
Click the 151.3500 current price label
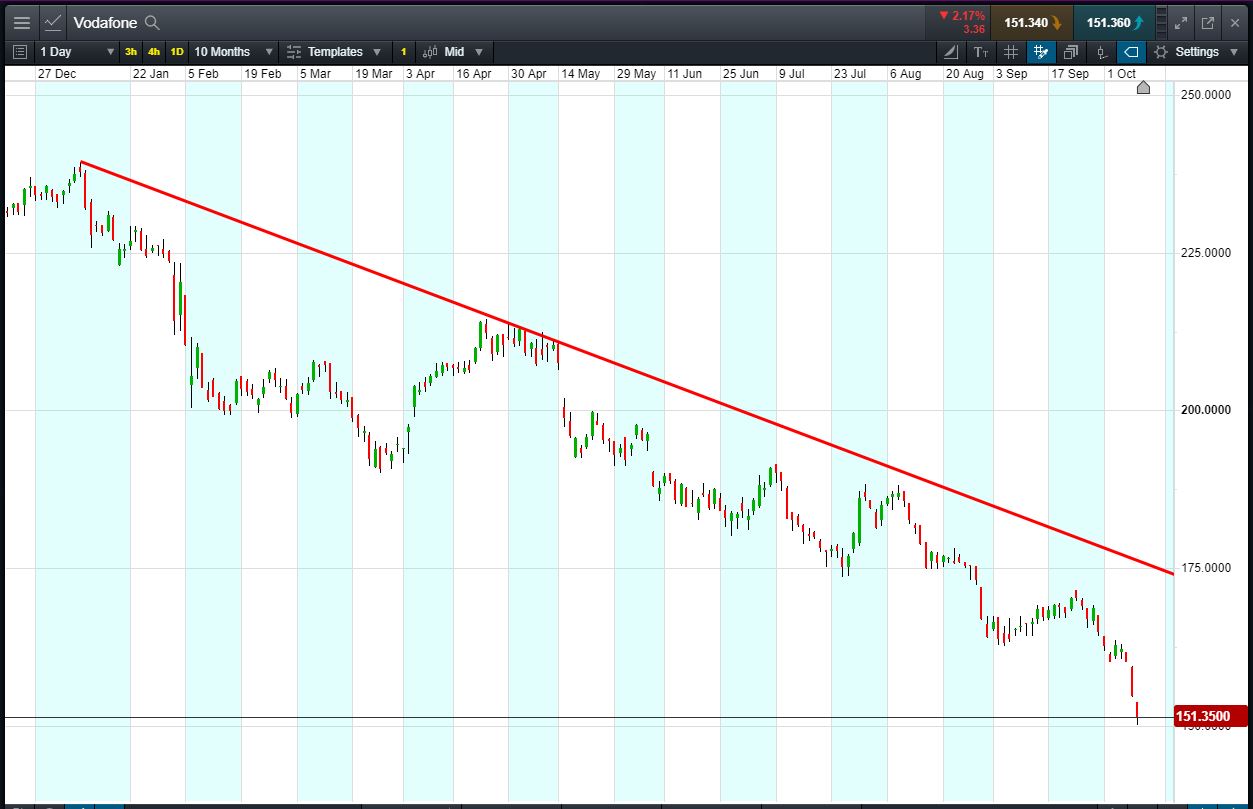click(1210, 716)
